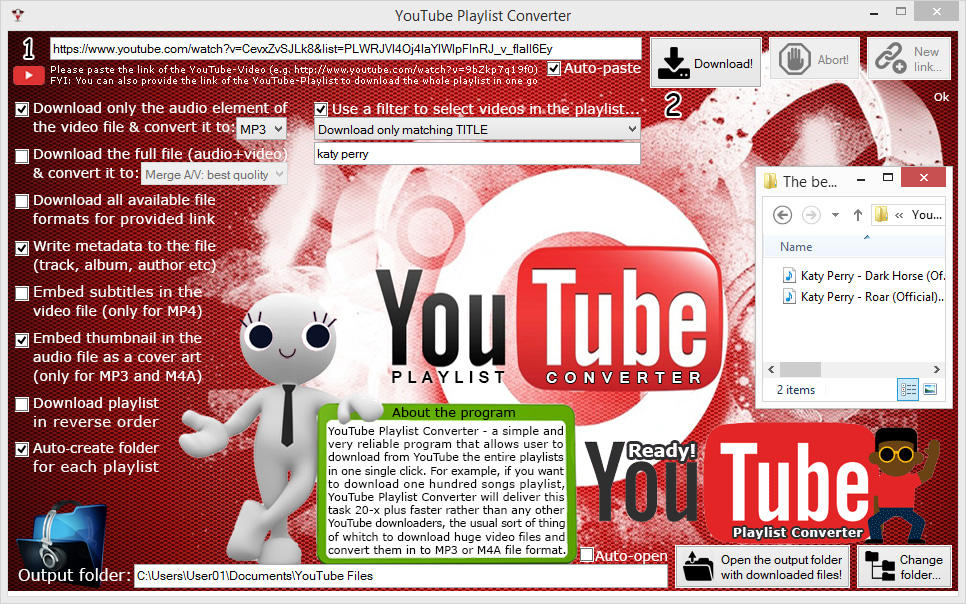Click the app icon in the title bar
Image resolution: width=966 pixels, height=604 pixels.
pyautogui.click(x=18, y=15)
